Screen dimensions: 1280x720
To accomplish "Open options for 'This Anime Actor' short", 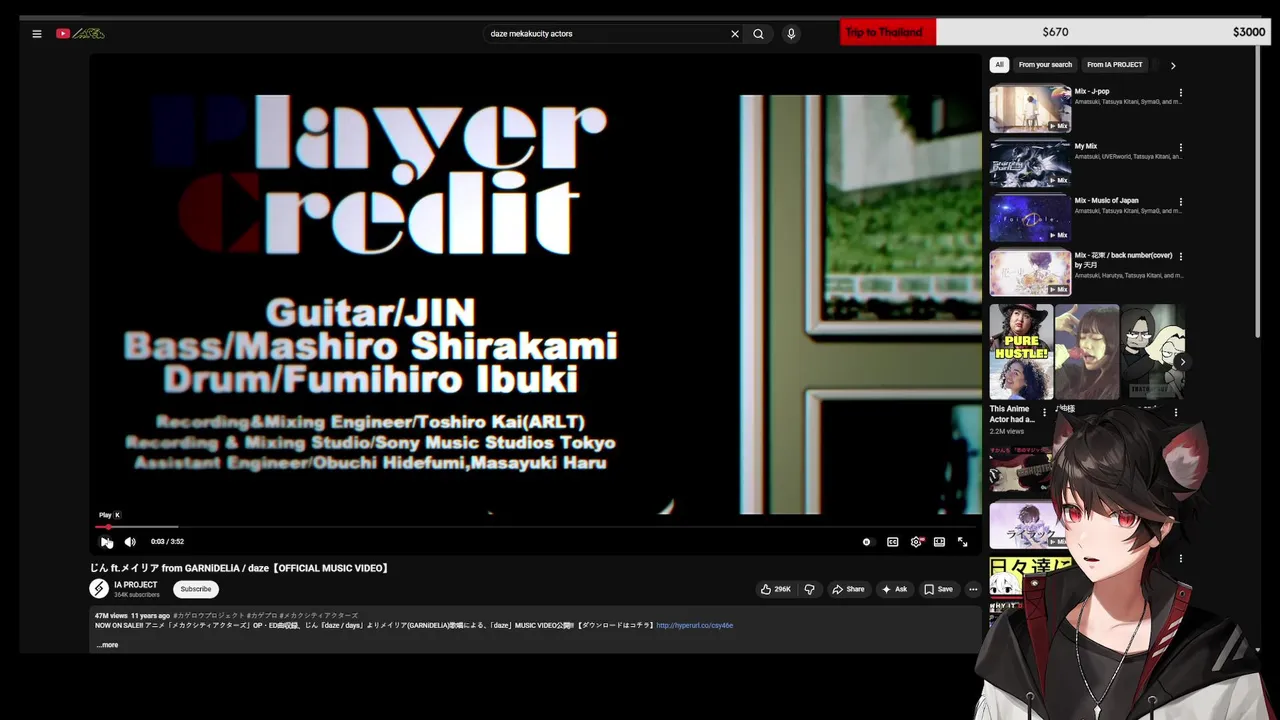I will 1045,412.
